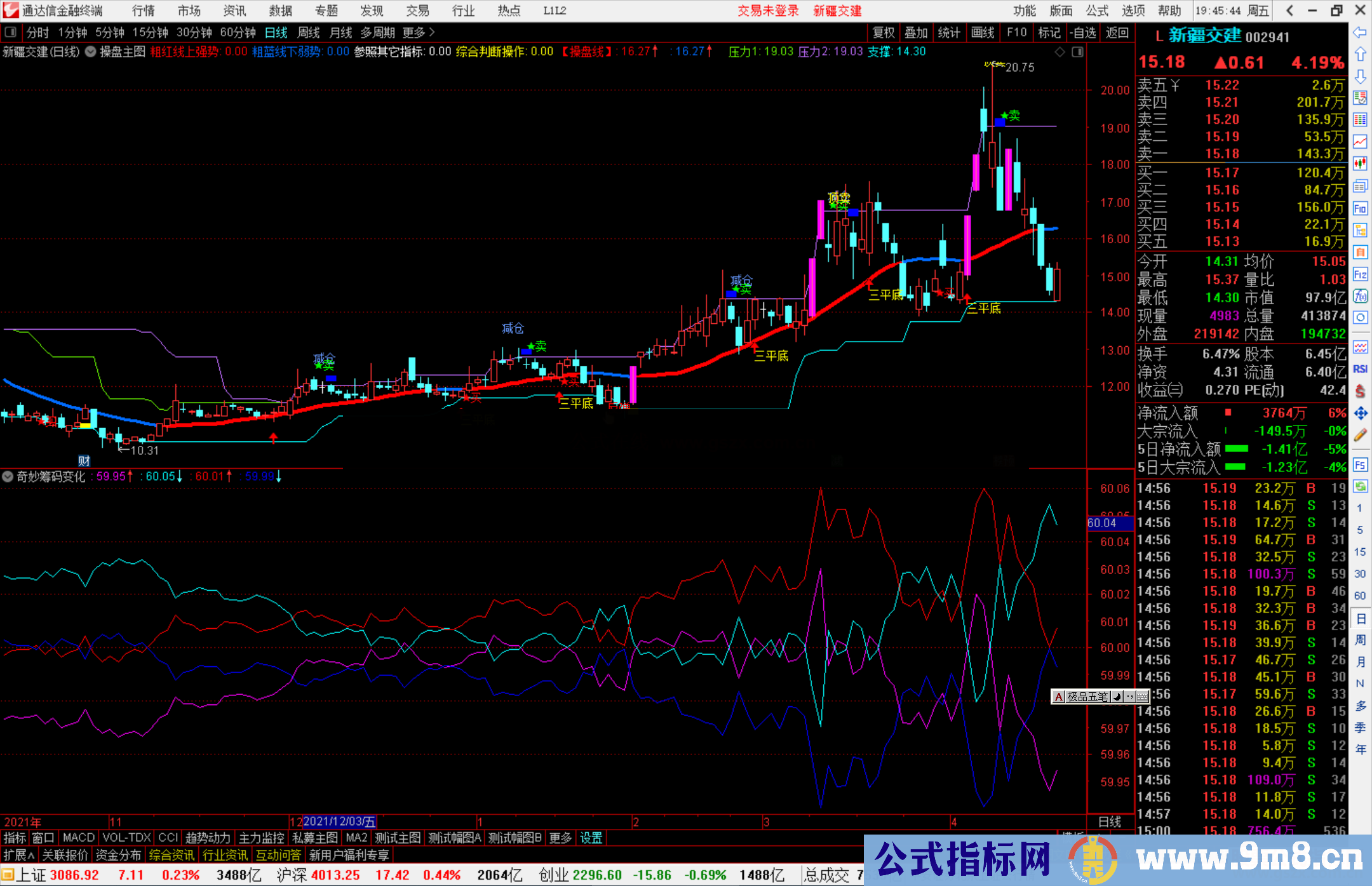Screen dimensions: 1372x886
Task: Click the up arrow sidebar icon
Action: pyautogui.click(x=1360, y=54)
